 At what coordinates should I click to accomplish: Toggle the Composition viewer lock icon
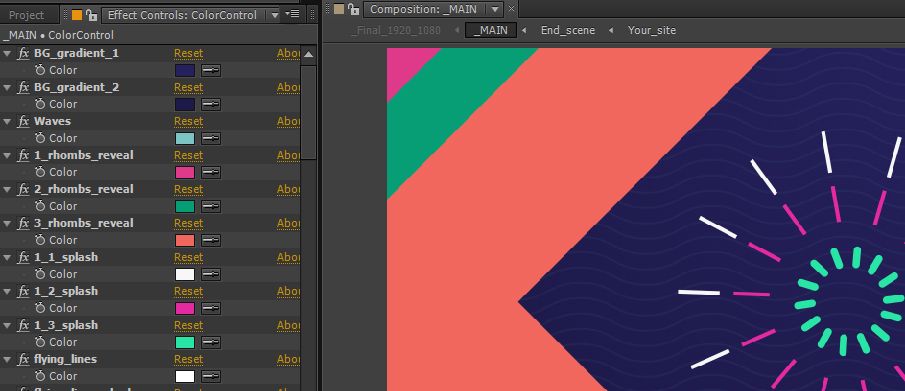(353, 9)
